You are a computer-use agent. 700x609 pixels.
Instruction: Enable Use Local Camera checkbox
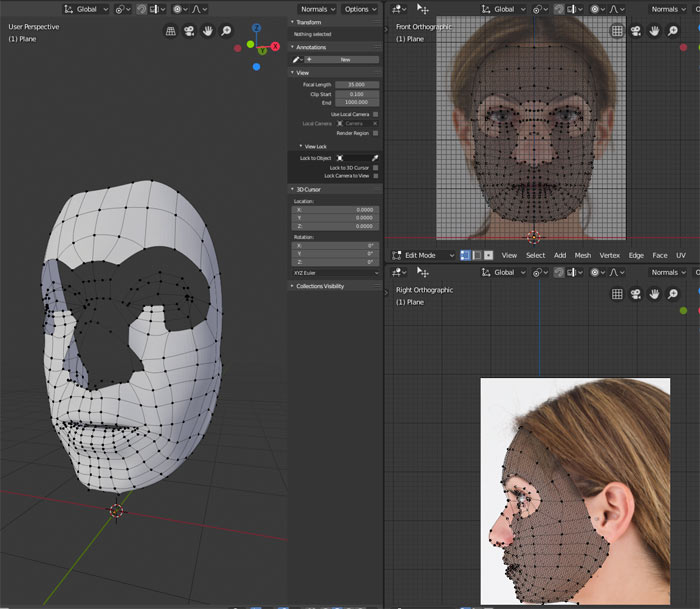tap(375, 114)
